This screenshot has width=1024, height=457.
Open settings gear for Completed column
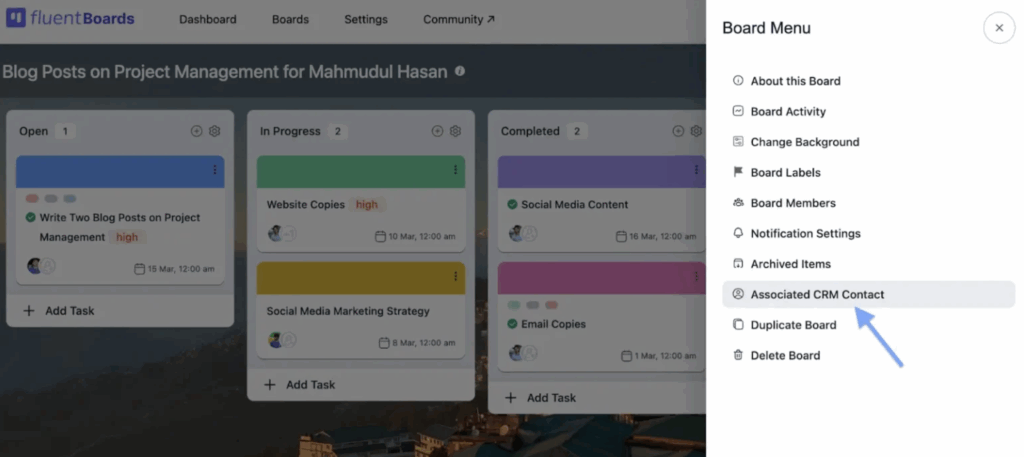(696, 131)
